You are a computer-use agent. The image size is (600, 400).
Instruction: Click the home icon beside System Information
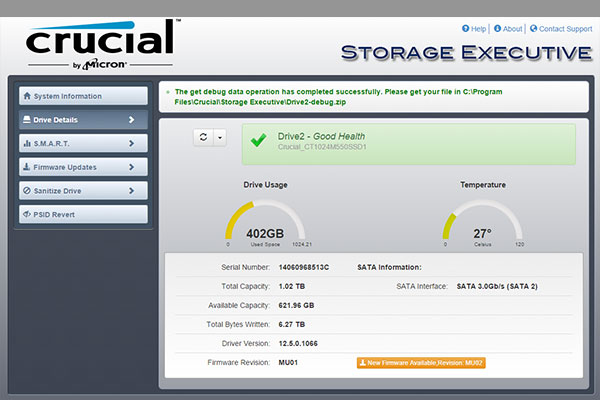click(27, 96)
